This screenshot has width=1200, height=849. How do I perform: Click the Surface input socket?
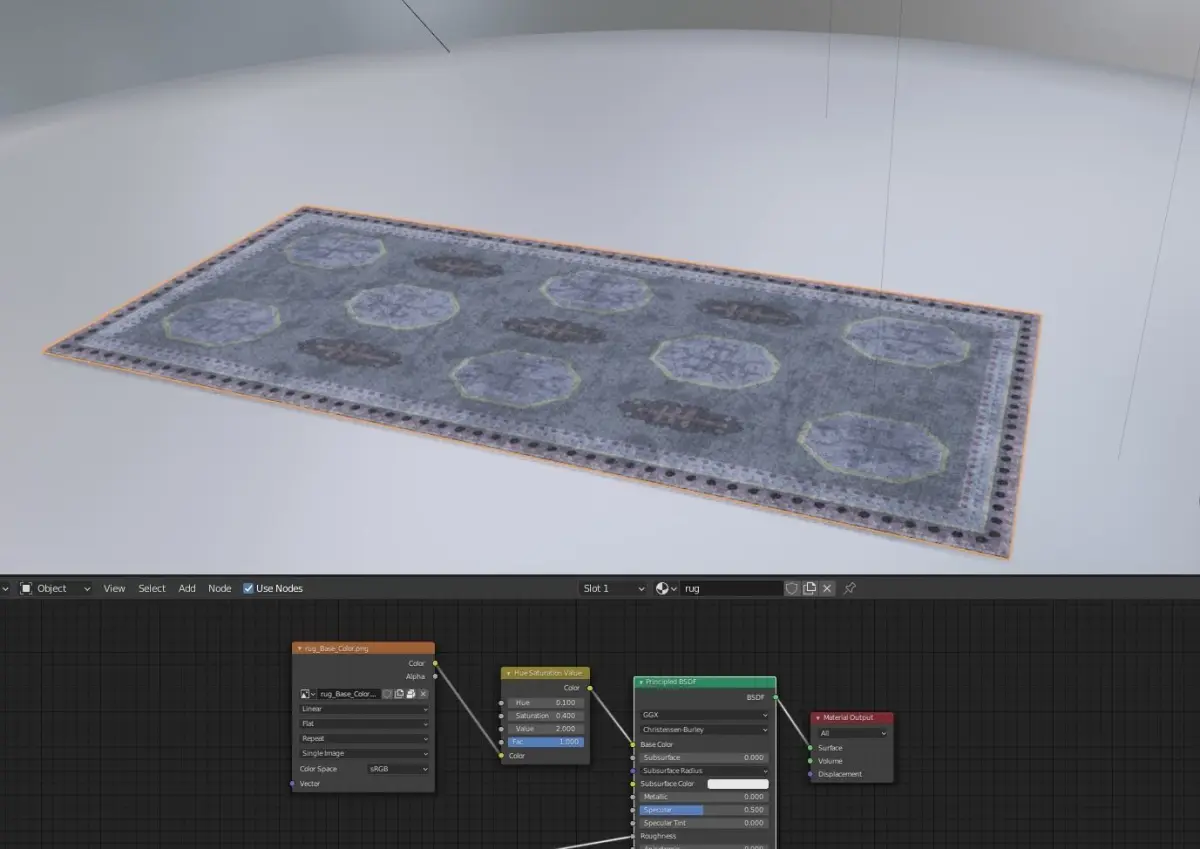click(x=810, y=748)
